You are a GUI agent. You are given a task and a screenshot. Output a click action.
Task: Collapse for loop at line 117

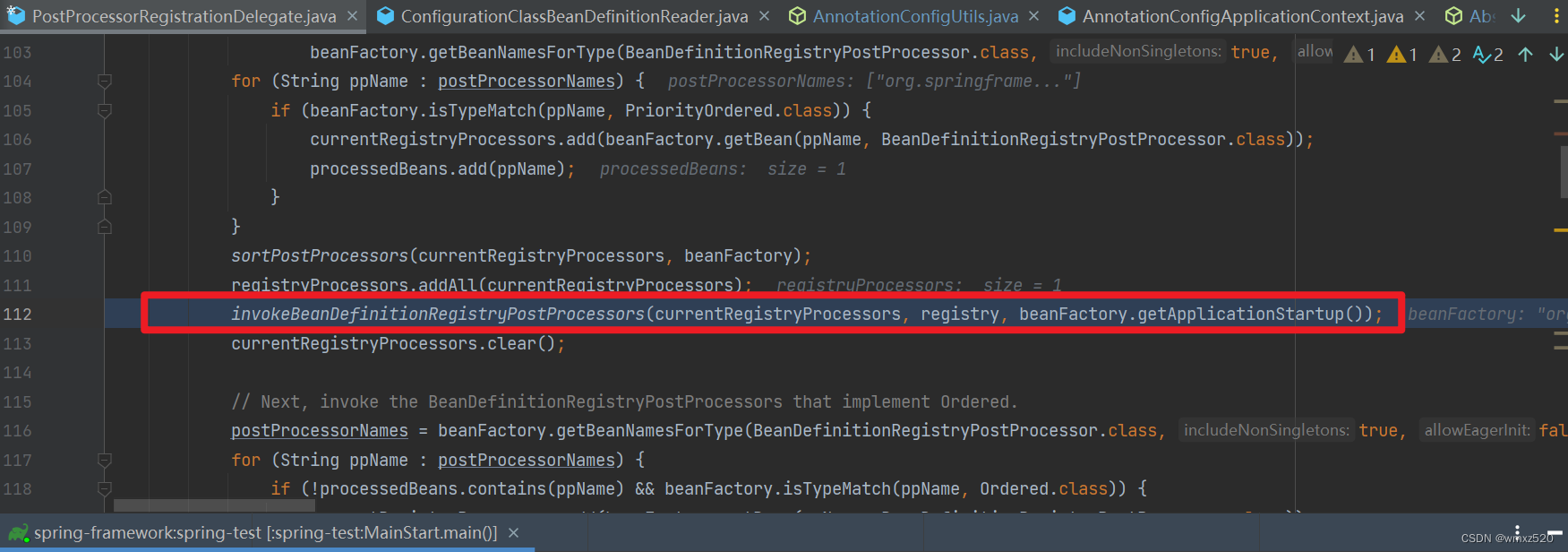[105, 461]
